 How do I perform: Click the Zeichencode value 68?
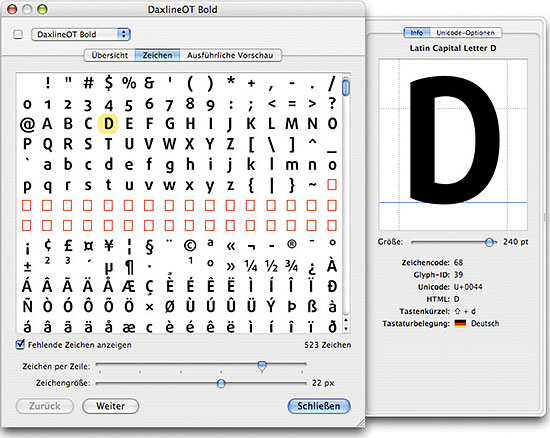coord(458,262)
